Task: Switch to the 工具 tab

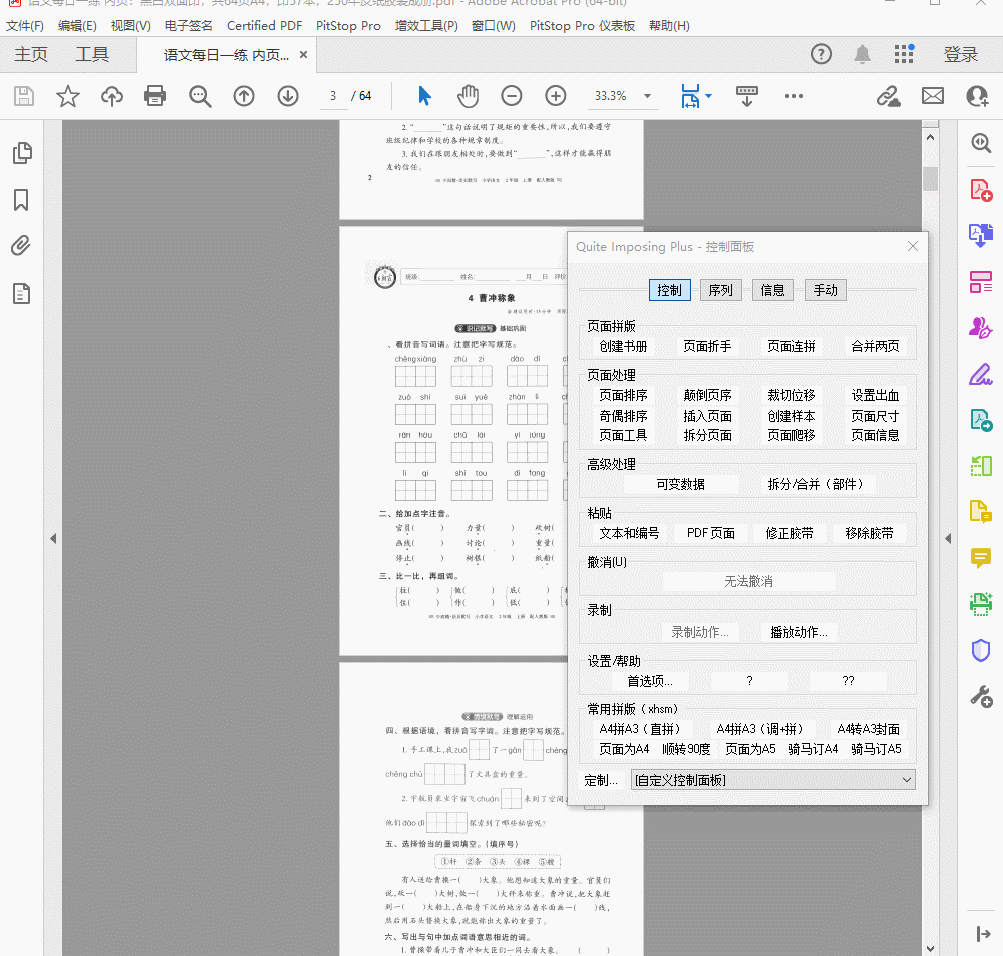Action: coord(92,54)
